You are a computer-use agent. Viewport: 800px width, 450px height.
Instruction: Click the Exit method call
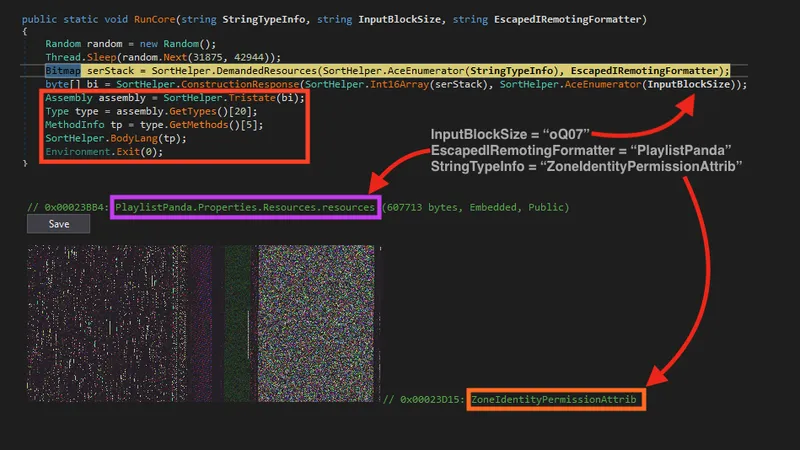click(x=128, y=152)
